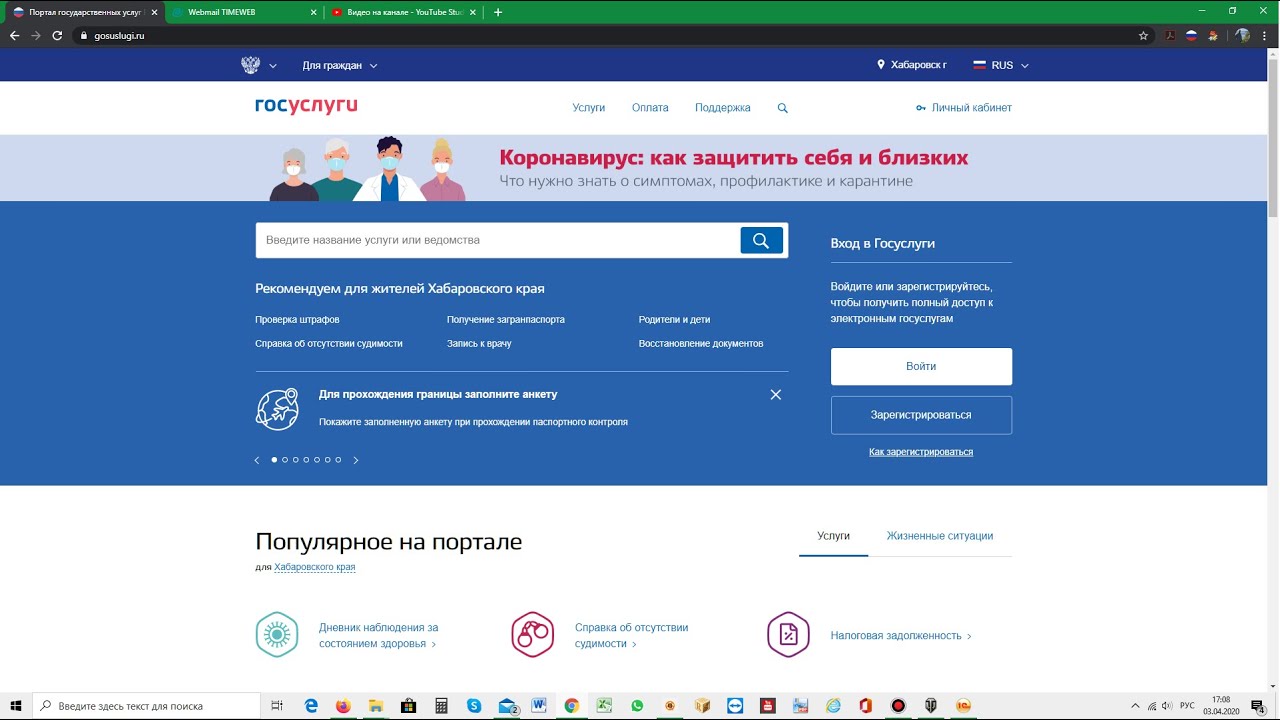Open the Chrome three-dot menu
1280x720 pixels.
(1264, 35)
